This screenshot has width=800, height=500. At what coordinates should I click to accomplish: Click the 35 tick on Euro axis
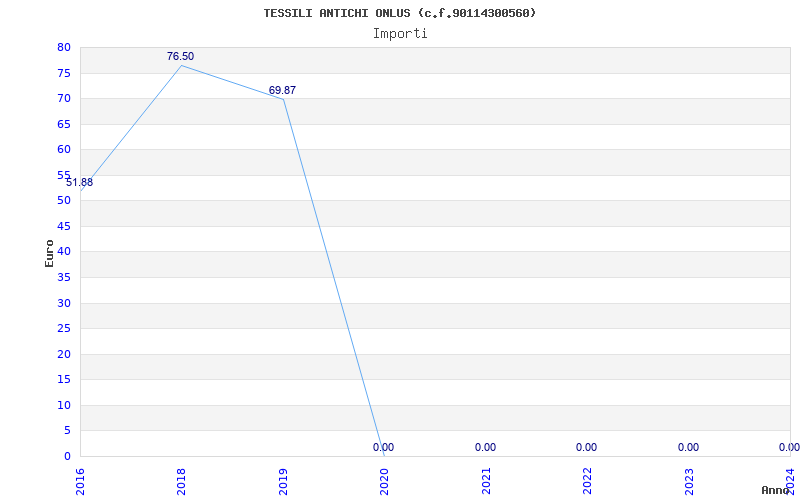(x=64, y=278)
